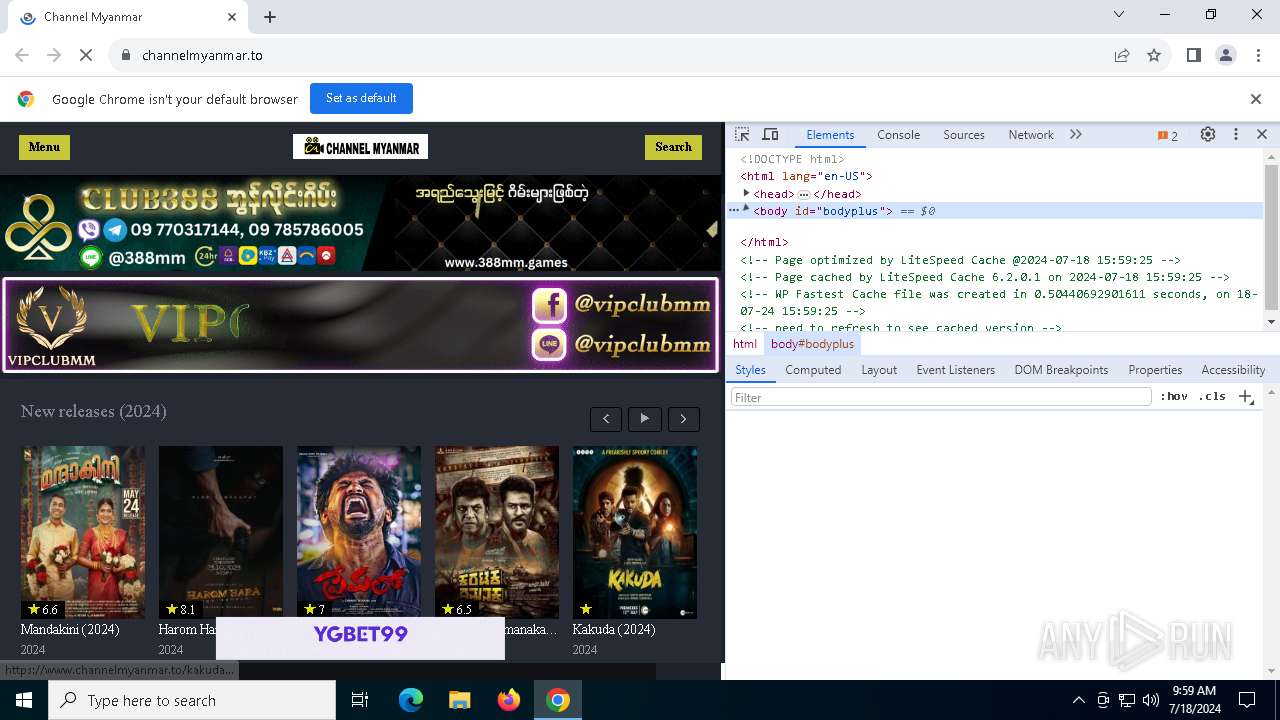This screenshot has height=720, width=1280.
Task: Toggle the device toolbar icon
Action: (770, 135)
